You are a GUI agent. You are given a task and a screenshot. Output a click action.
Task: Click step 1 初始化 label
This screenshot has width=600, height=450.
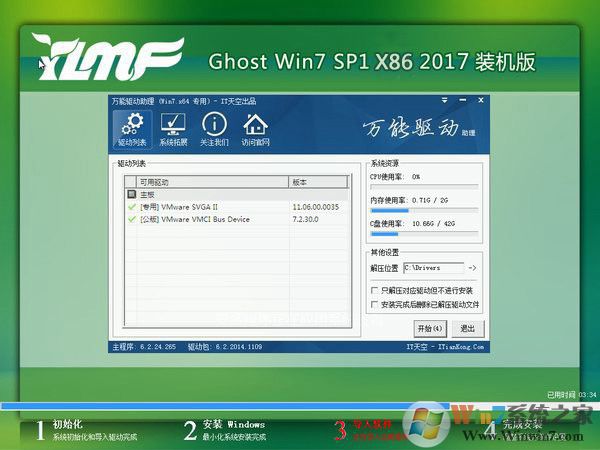(x=67, y=424)
